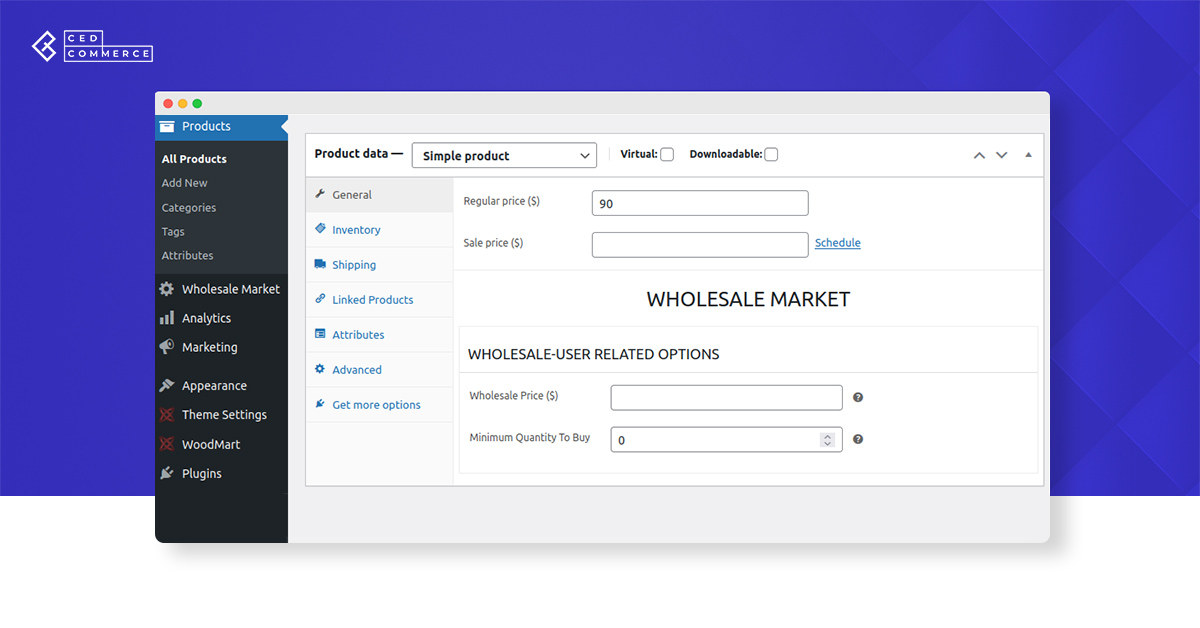This screenshot has width=1200, height=628.
Task: Click the yellow minimize window dot
Action: click(x=183, y=103)
